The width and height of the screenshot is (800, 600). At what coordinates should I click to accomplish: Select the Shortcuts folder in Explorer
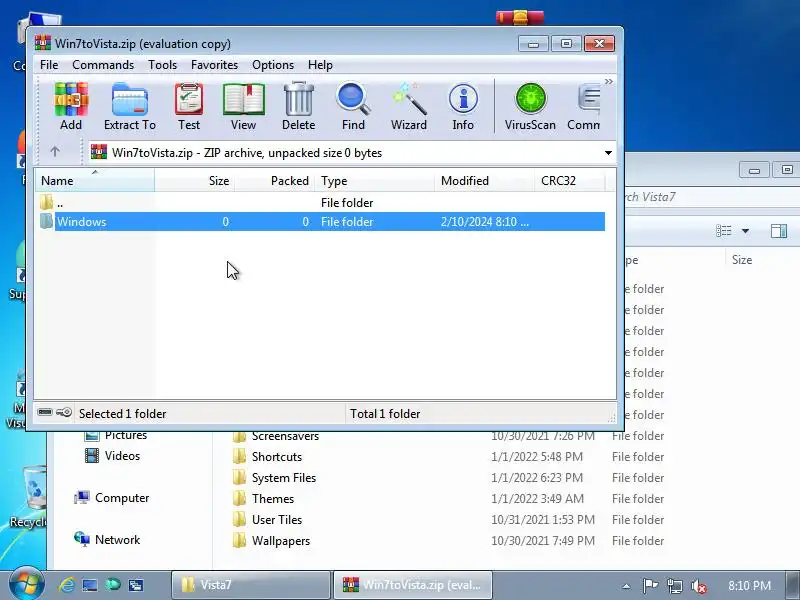pos(267,457)
